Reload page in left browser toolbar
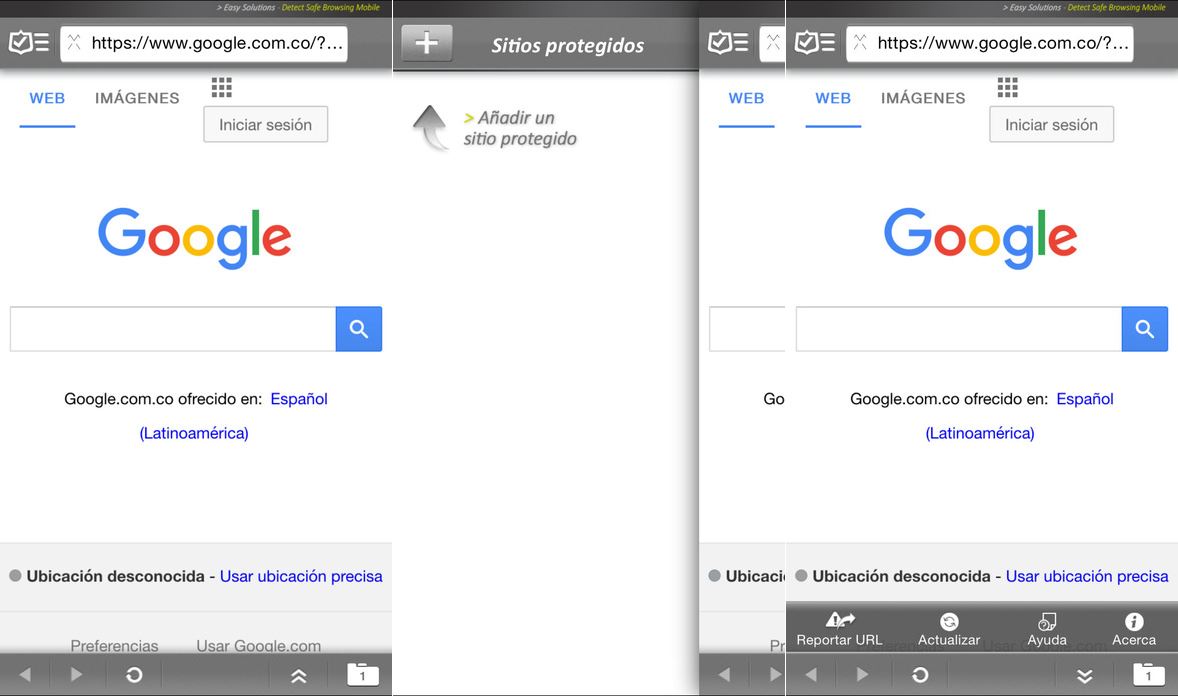The image size is (1178, 696). pos(134,675)
